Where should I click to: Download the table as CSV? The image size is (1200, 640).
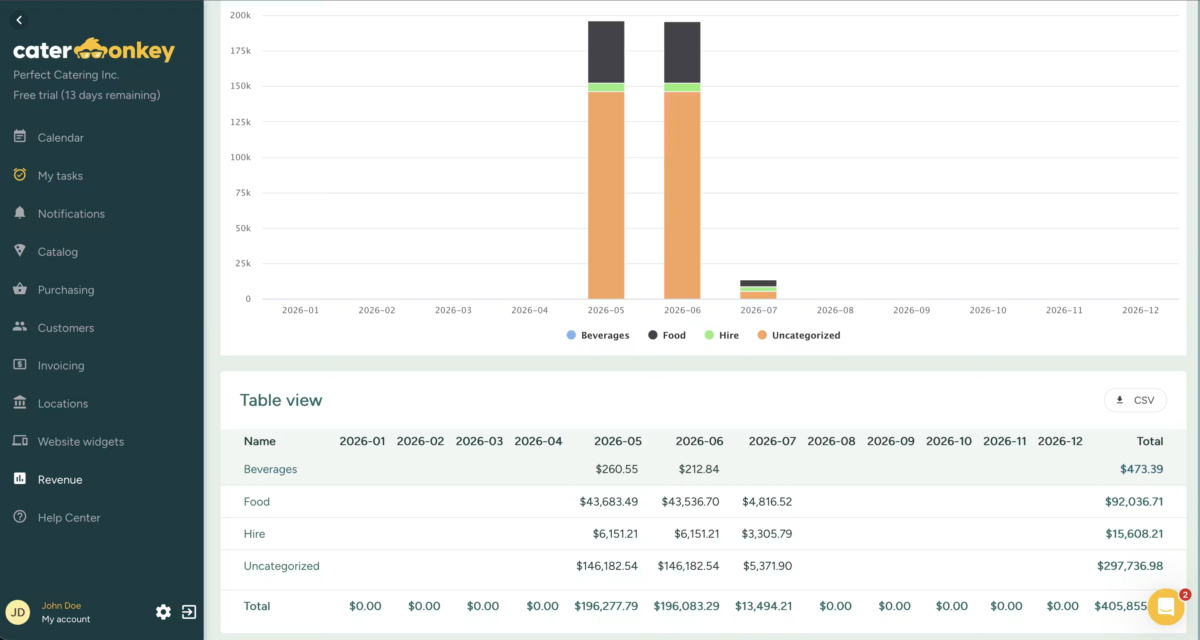click(1135, 400)
